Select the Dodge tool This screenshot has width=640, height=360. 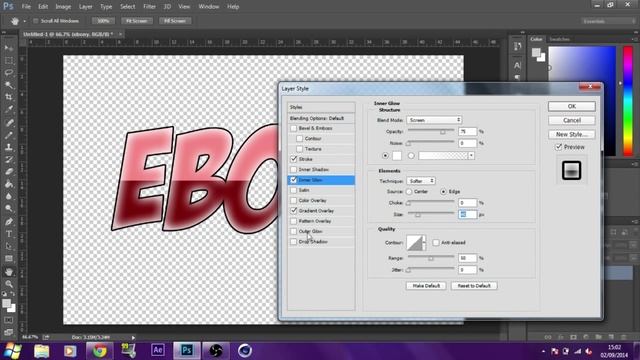(x=9, y=209)
